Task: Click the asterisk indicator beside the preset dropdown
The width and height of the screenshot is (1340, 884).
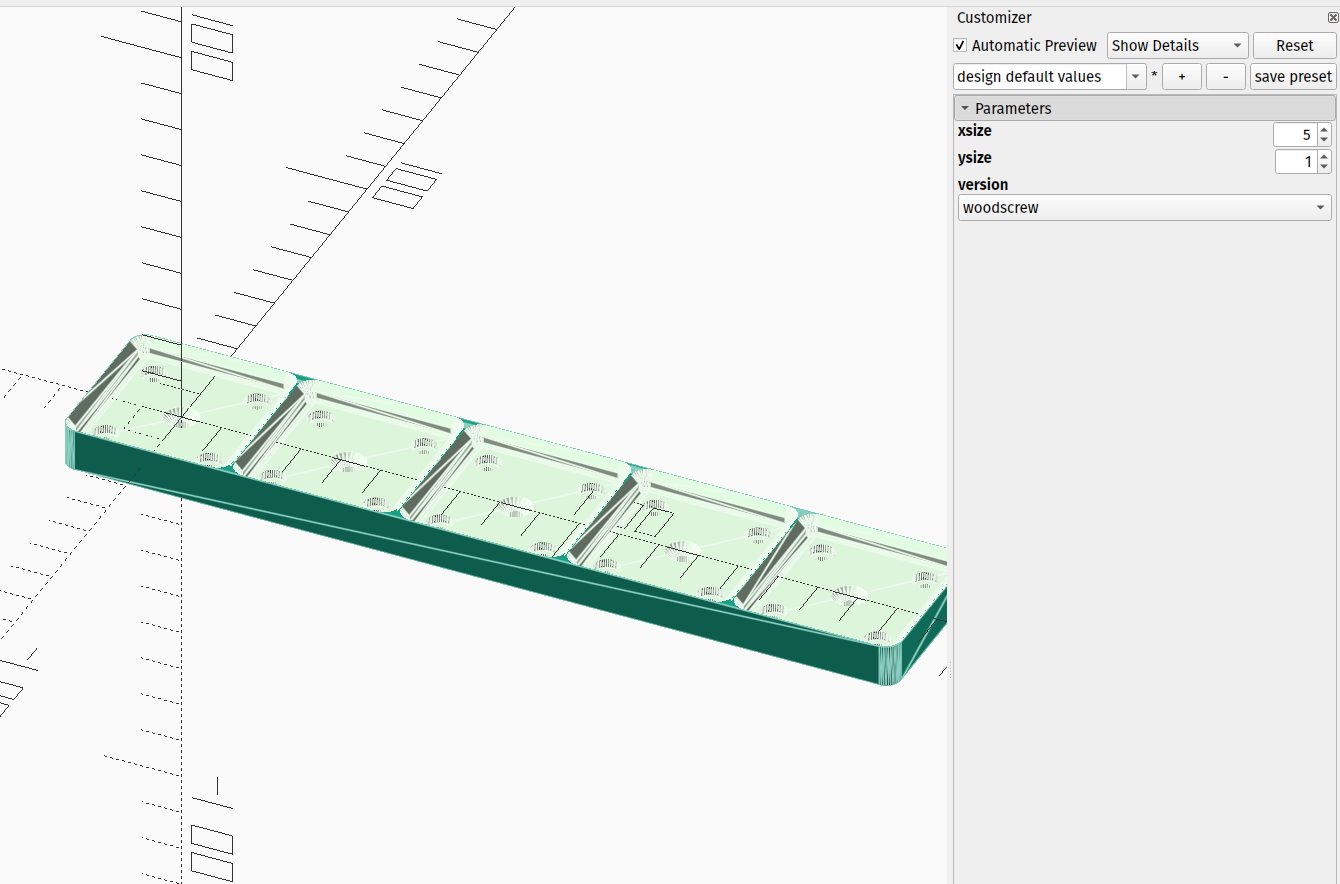Action: [1154, 76]
